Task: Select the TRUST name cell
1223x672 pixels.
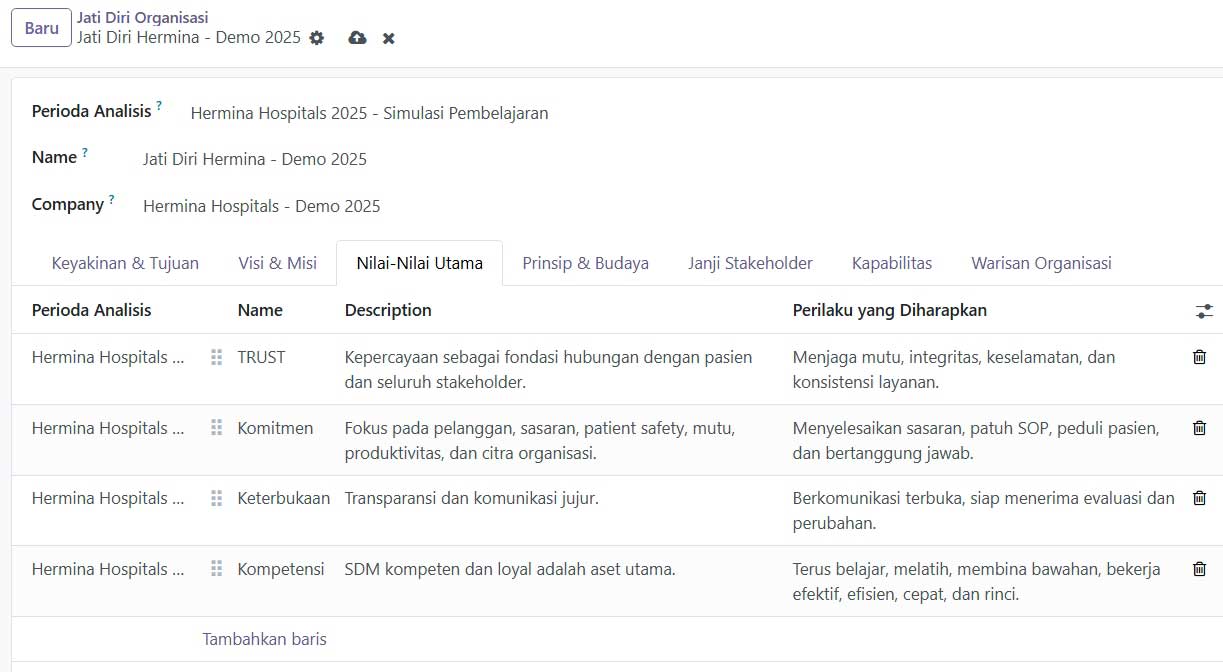Action: tap(261, 357)
